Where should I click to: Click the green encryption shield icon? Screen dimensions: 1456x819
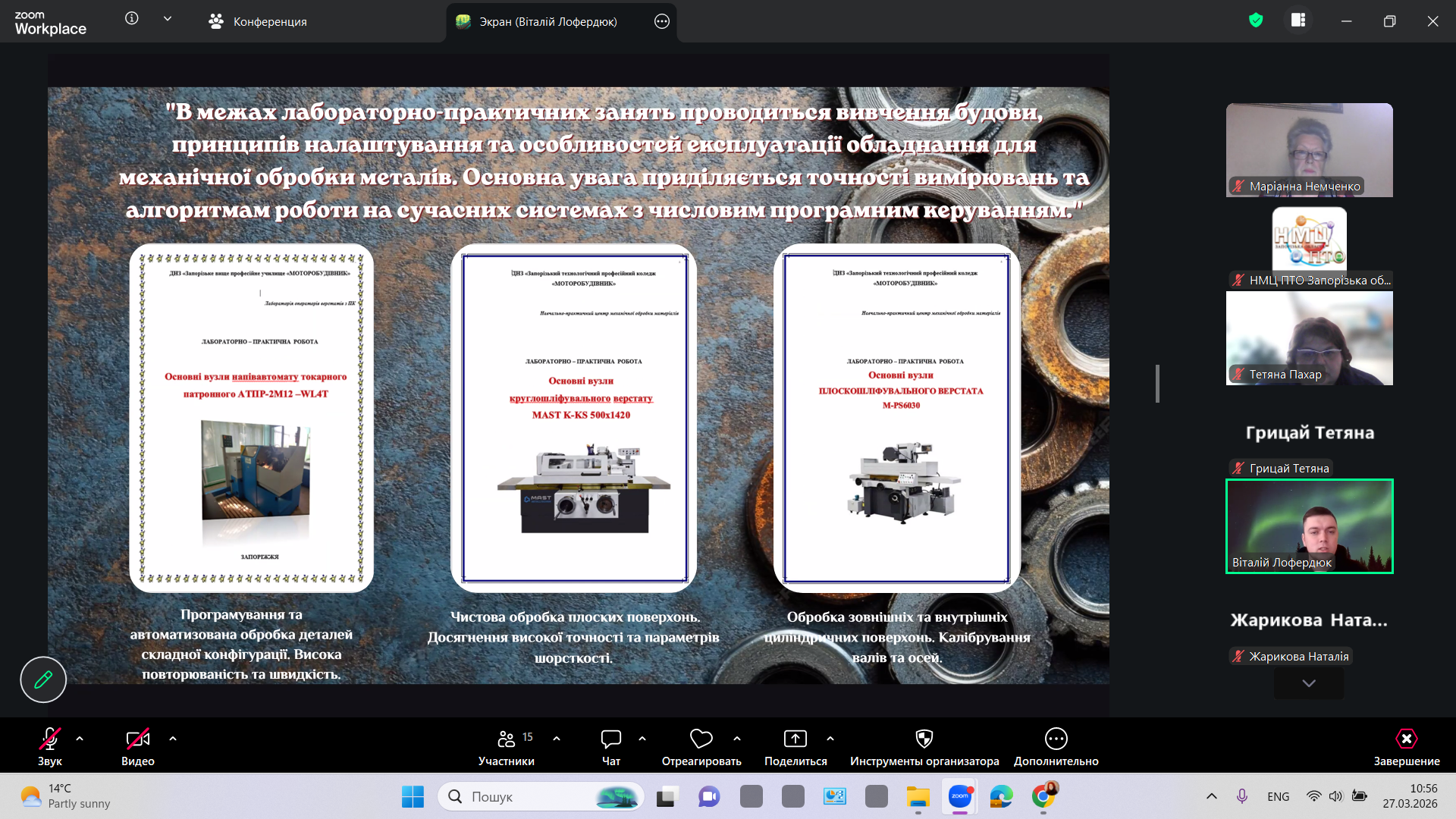[x=1256, y=20]
